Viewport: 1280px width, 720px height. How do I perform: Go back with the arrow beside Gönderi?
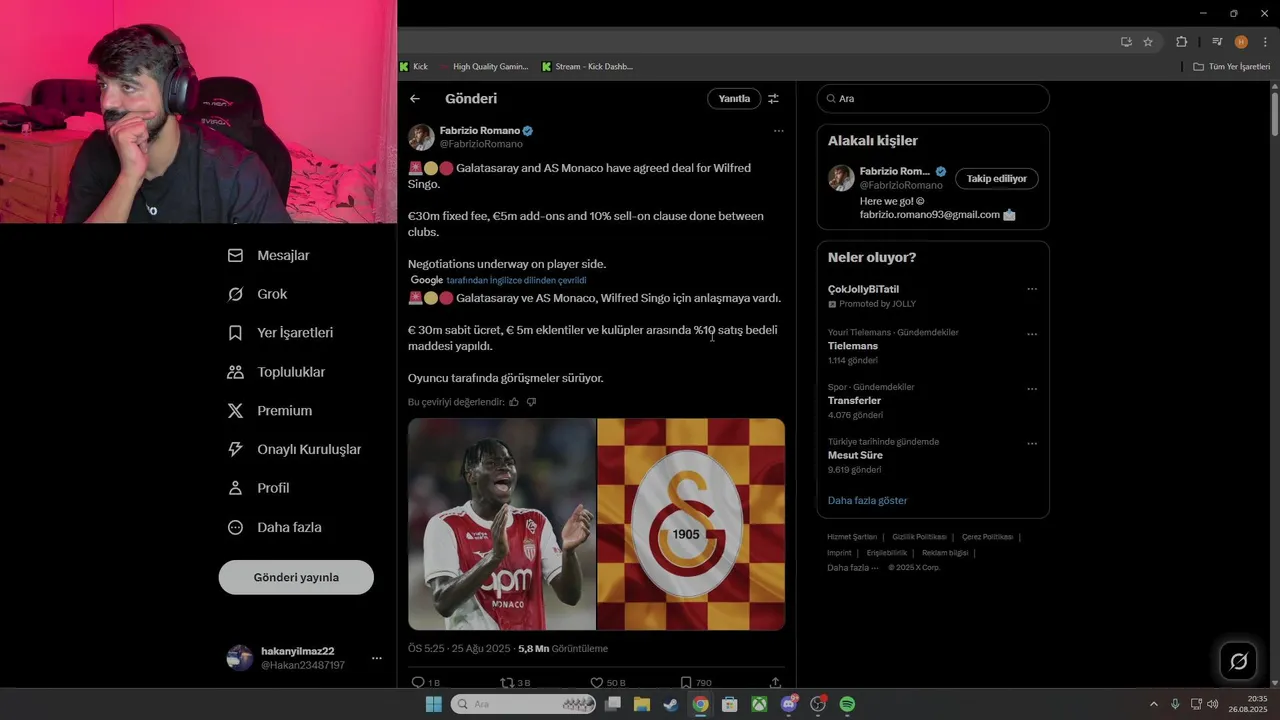[415, 99]
